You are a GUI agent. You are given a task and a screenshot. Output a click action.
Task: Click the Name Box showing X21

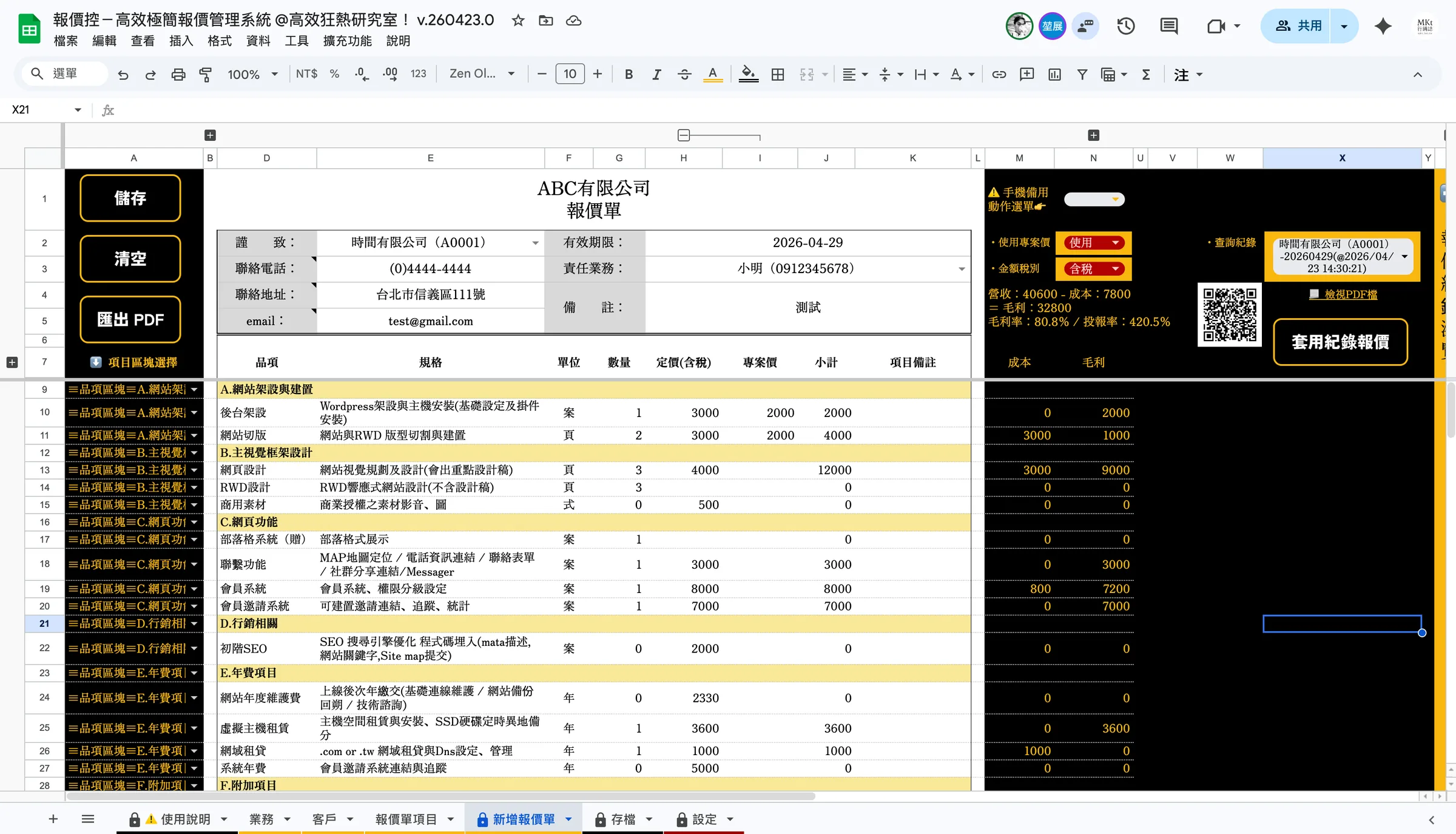coord(46,110)
